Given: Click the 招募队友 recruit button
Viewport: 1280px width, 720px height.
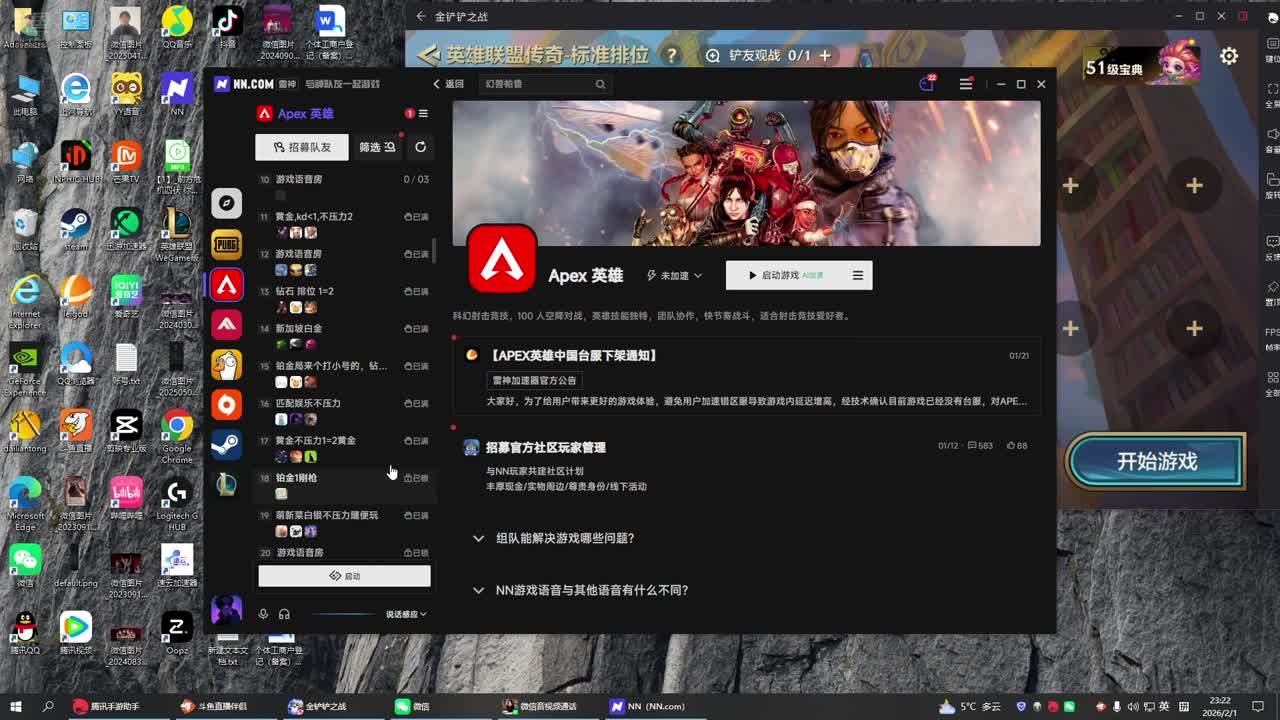Looking at the screenshot, I should [302, 147].
